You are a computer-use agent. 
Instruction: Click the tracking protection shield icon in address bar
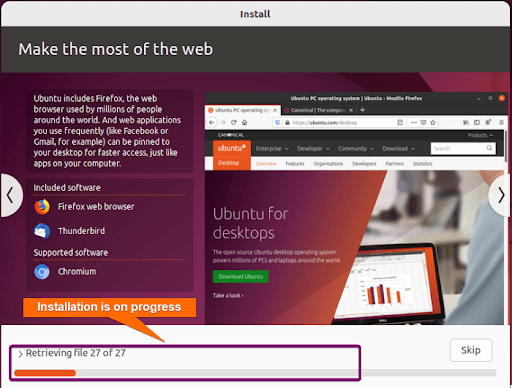(x=277, y=123)
